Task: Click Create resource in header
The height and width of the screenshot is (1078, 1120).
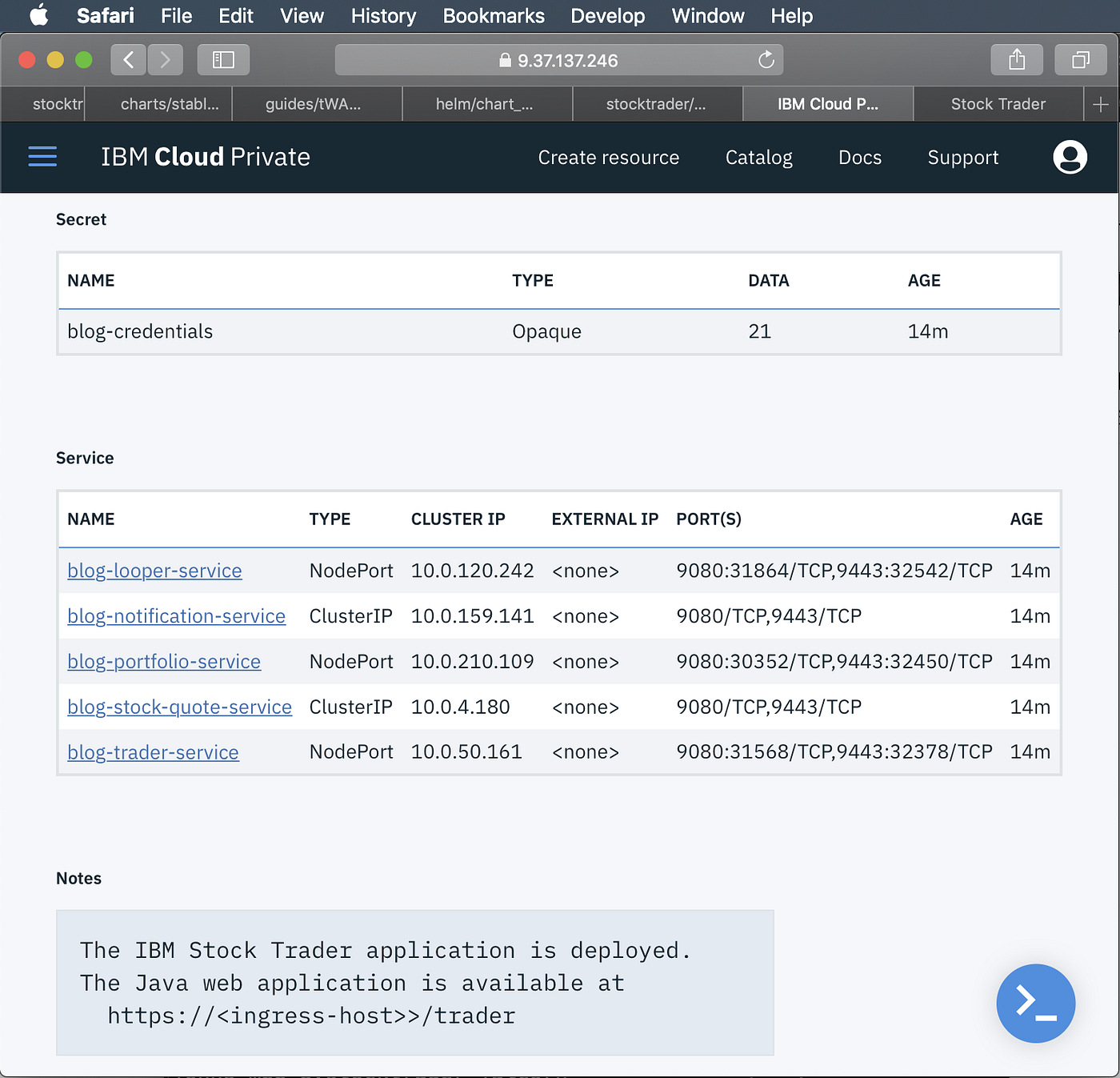Action: (x=608, y=158)
